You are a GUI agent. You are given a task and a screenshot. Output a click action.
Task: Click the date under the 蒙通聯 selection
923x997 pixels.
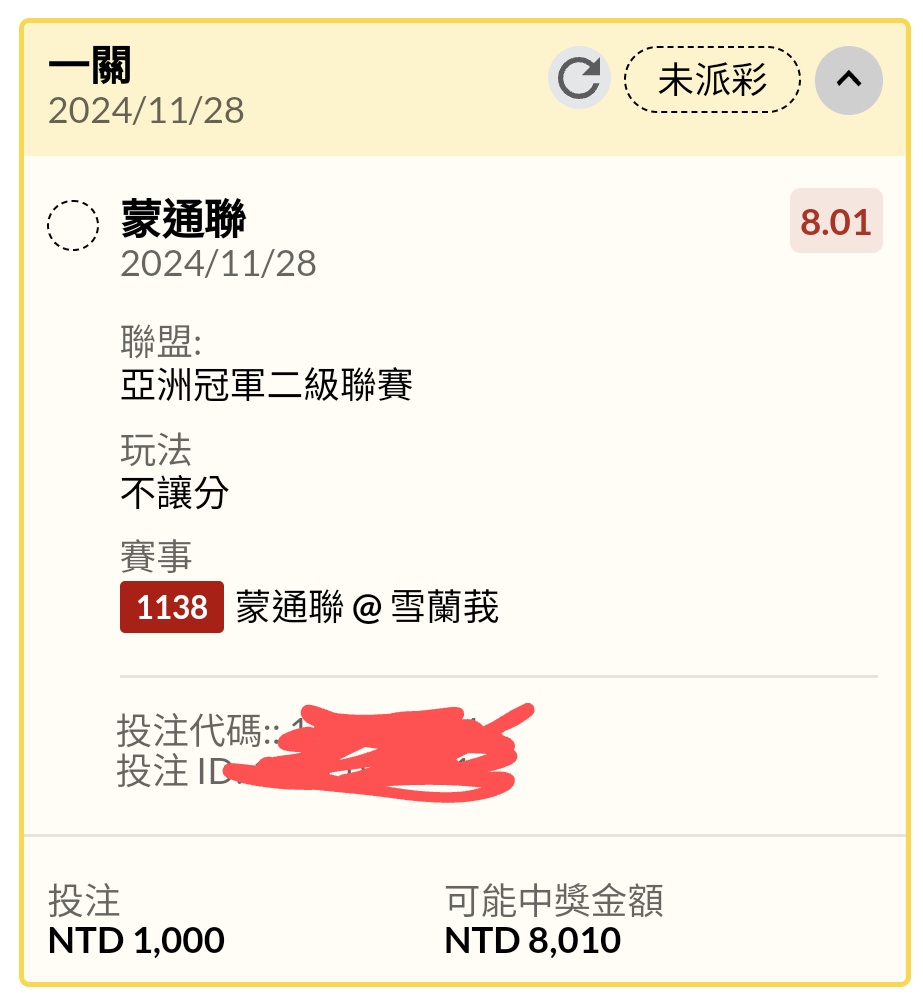coord(218,264)
